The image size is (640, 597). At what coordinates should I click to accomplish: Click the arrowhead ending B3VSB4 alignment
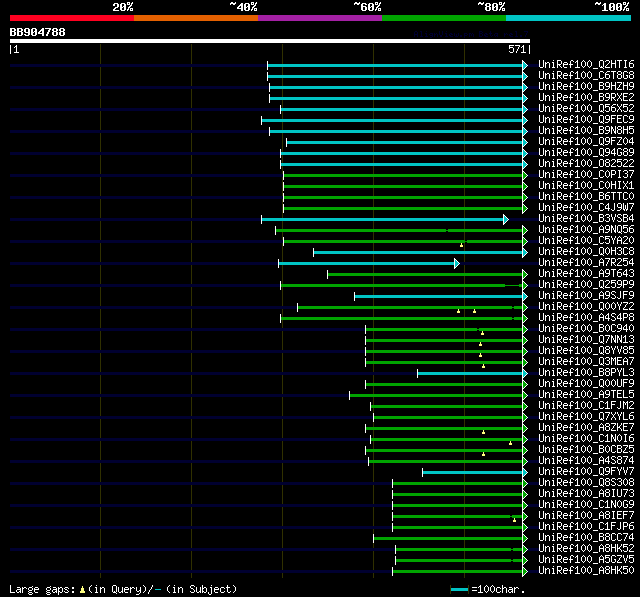(506, 220)
